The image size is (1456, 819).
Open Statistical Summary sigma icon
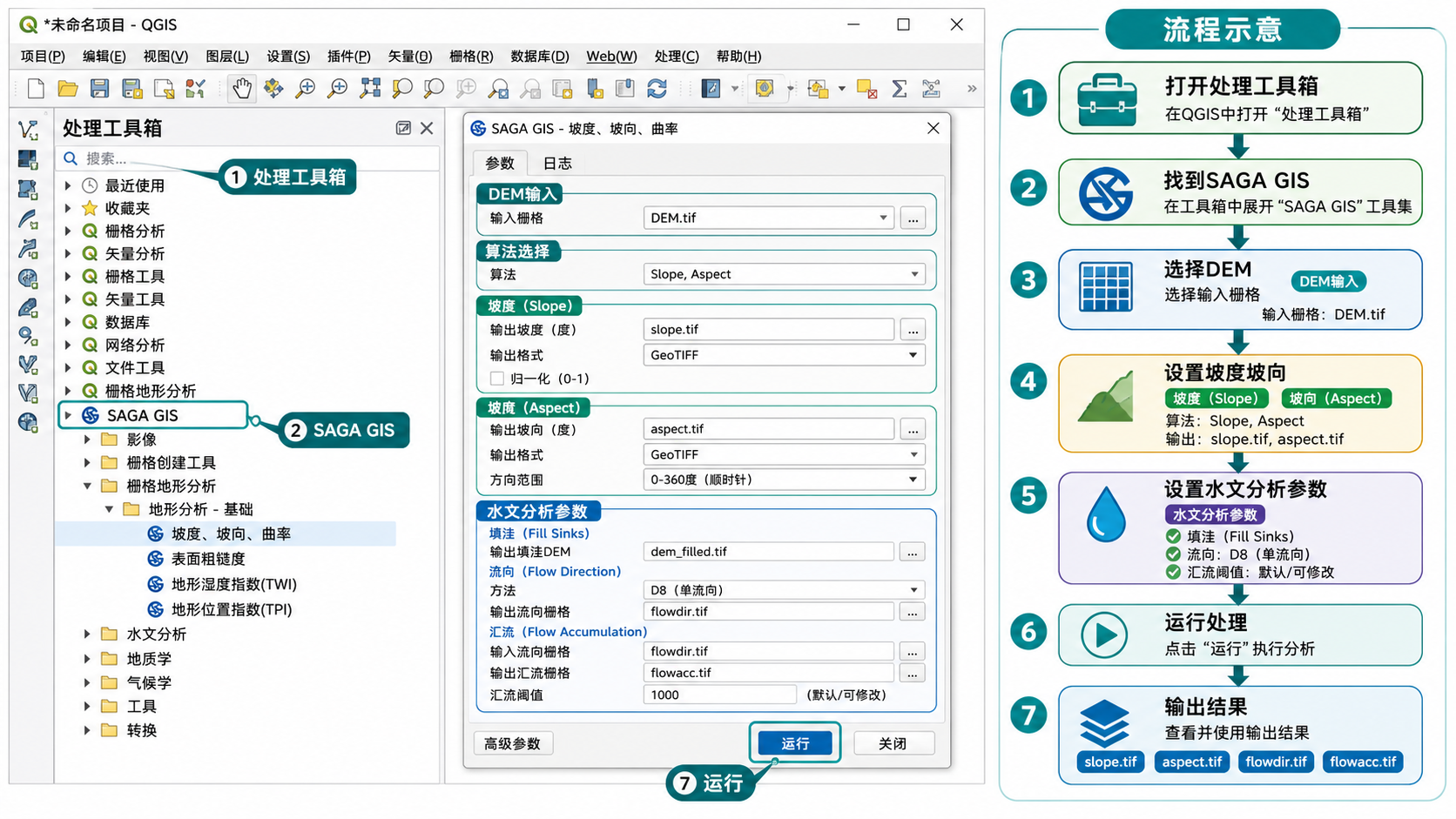pyautogui.click(x=900, y=88)
